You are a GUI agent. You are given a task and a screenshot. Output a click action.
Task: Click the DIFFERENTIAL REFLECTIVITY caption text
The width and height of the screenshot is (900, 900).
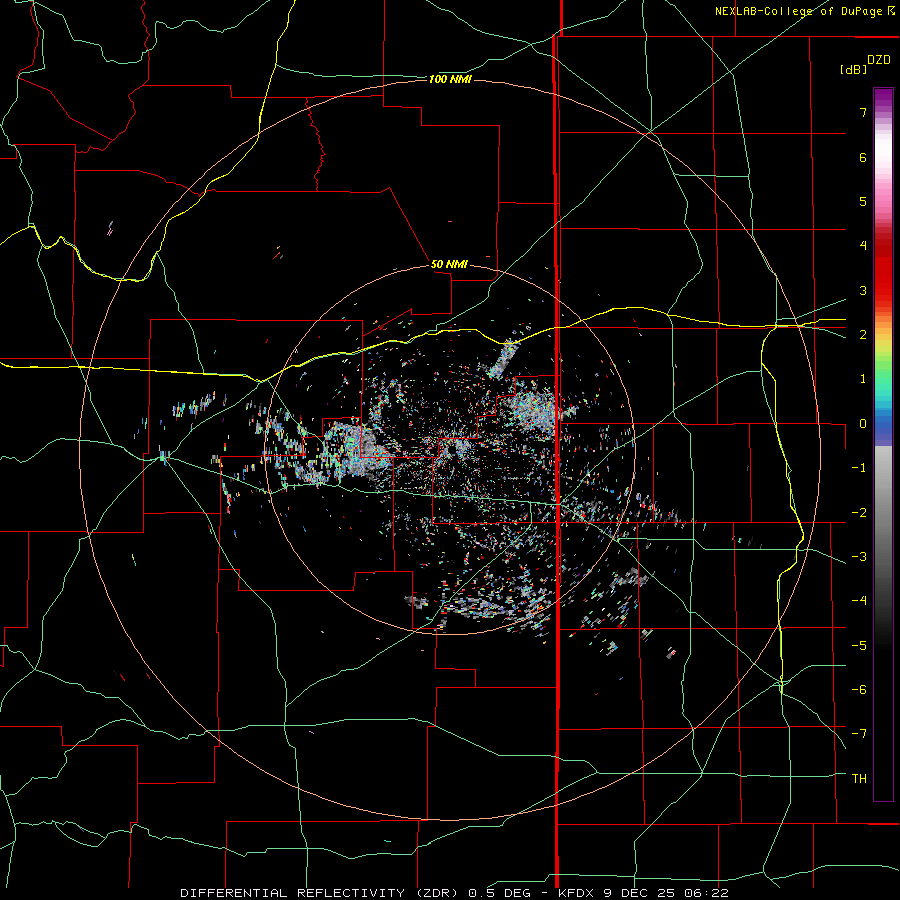(x=292, y=893)
